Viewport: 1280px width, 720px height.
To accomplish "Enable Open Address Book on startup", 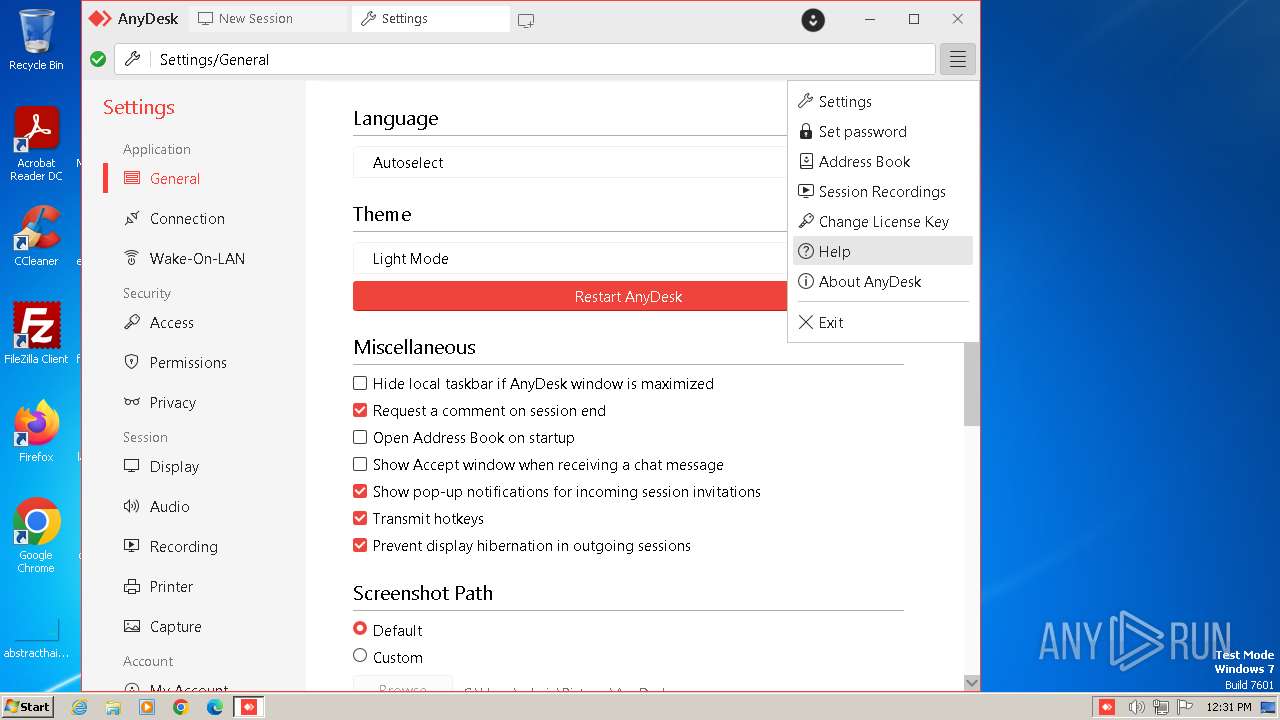I will pos(360,437).
